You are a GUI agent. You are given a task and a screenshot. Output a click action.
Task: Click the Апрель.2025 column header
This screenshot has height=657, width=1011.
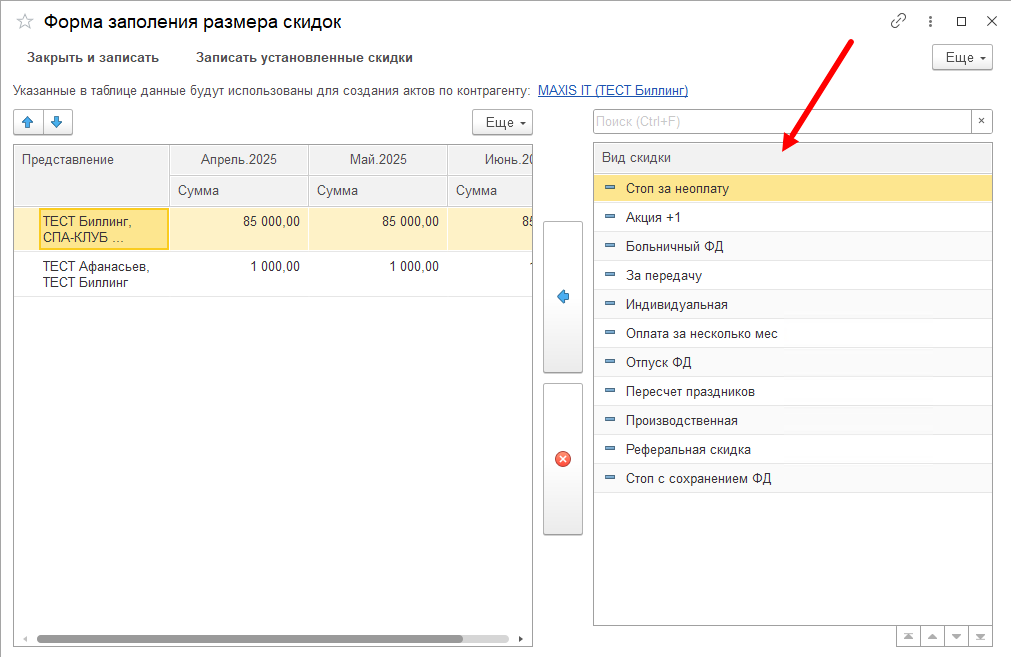point(239,159)
